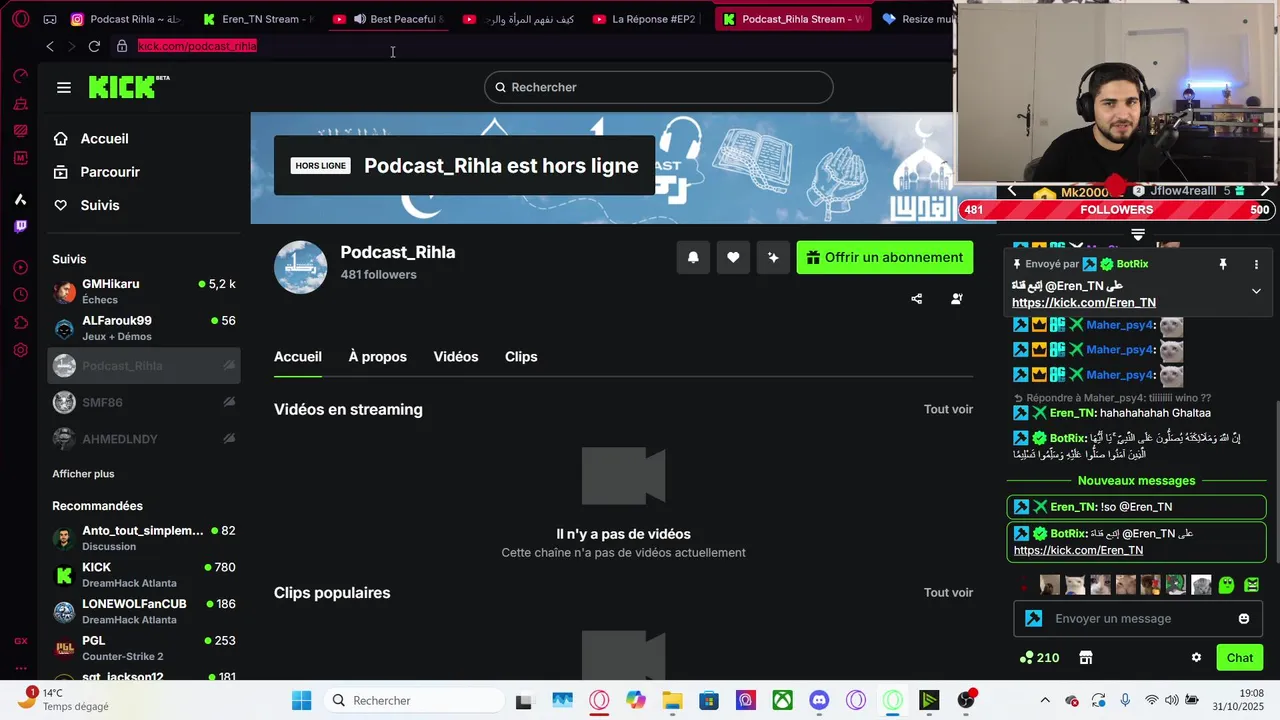Open LONEWOLFanCUB recommended channel
Screen dimensions: 1280x720
tap(144, 611)
